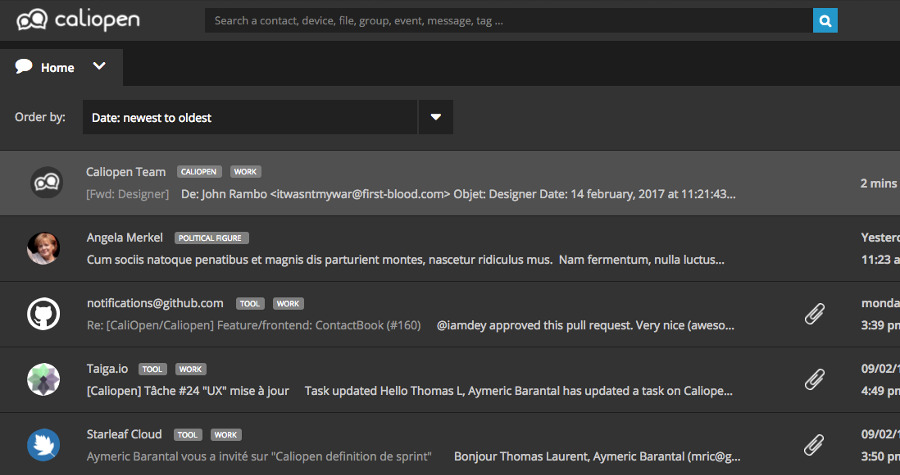Click the Starleaf Cloud leaf avatar
The image size is (900, 475).
click(x=44, y=445)
